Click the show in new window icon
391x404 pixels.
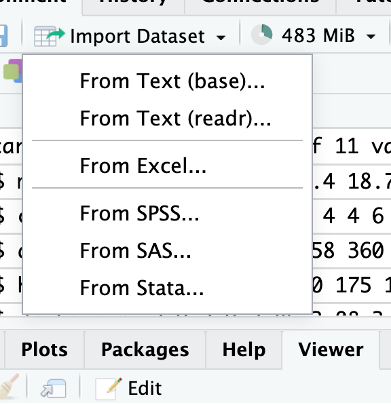(53, 388)
